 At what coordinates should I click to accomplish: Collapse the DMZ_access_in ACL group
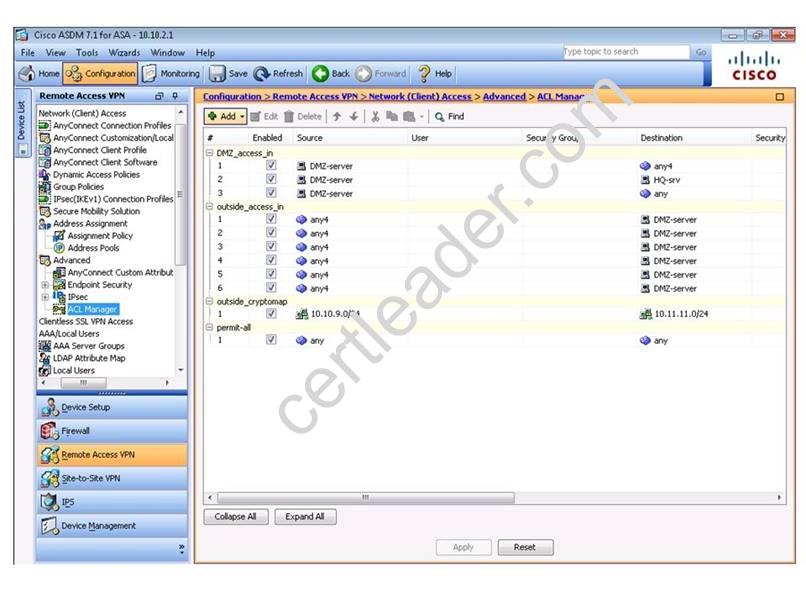coord(210,153)
